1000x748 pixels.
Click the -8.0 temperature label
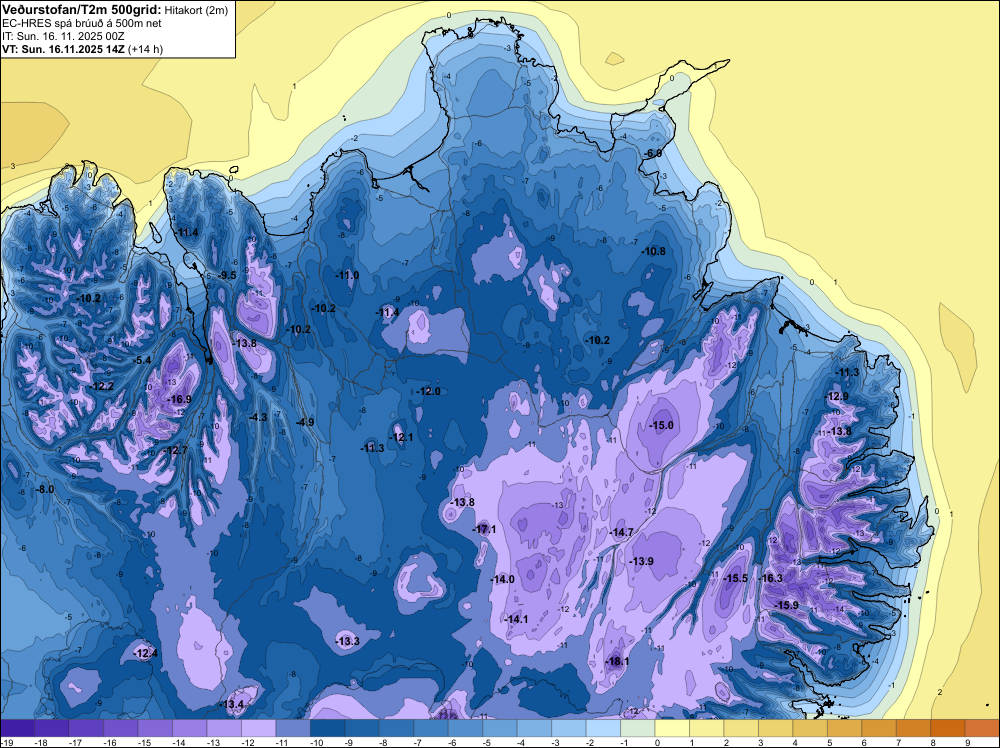[44, 489]
